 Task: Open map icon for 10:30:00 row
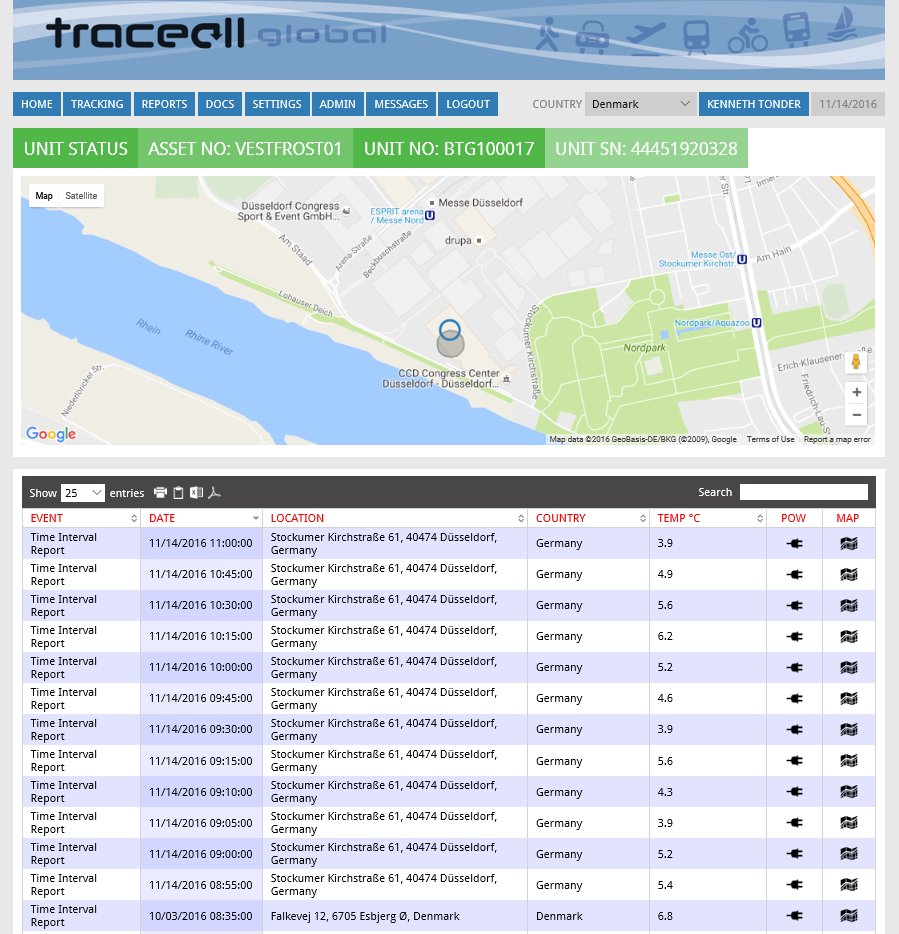pos(848,605)
